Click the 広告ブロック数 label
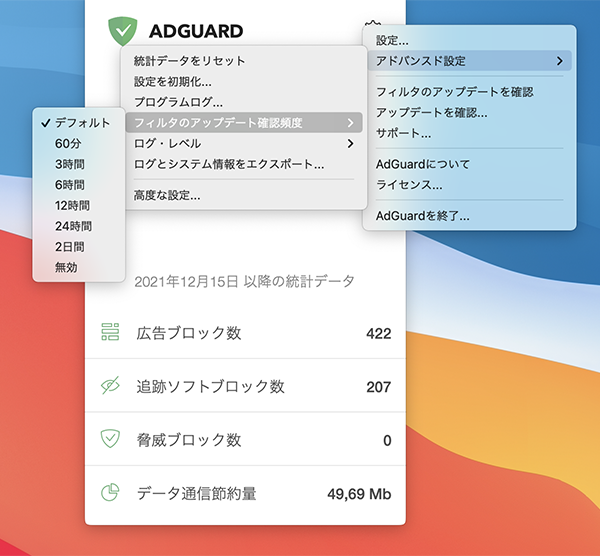Screen dimensions: 600x556 [x=189, y=333]
